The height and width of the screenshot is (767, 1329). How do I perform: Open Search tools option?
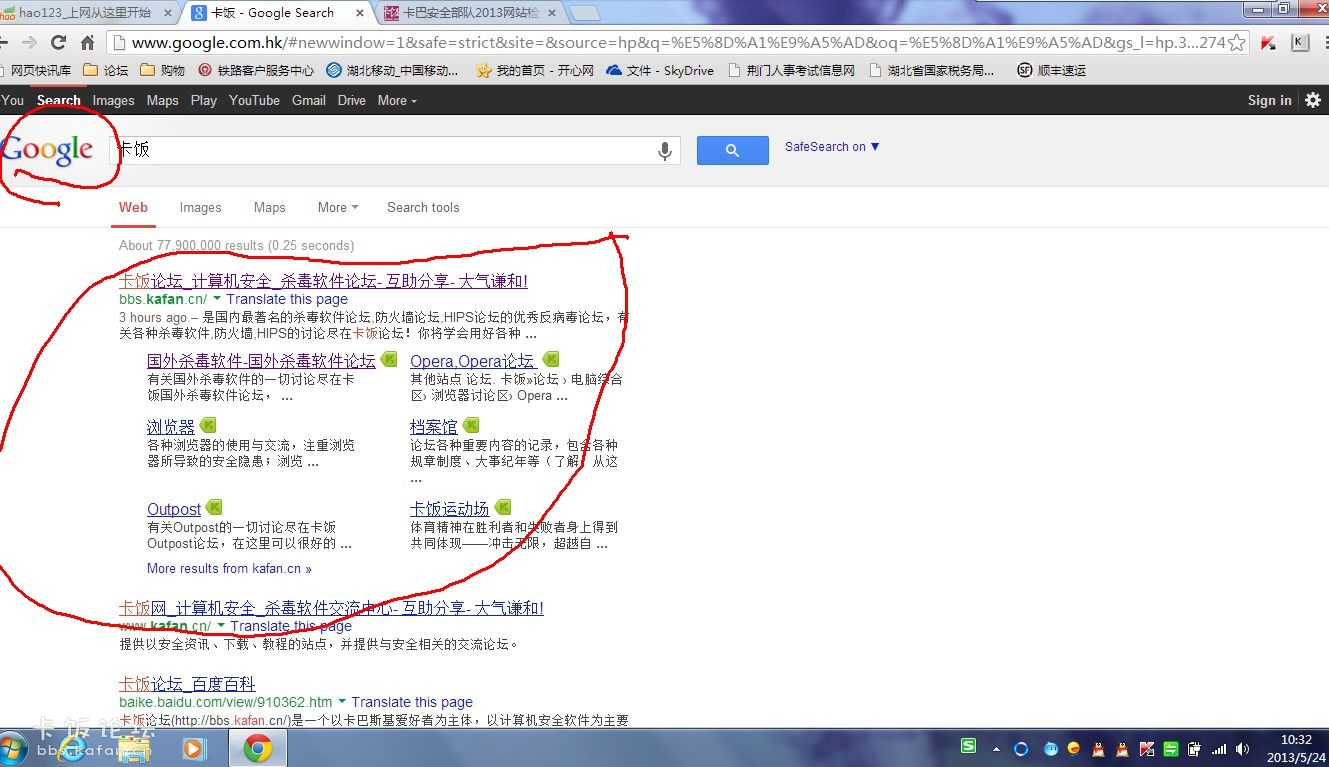click(x=423, y=207)
